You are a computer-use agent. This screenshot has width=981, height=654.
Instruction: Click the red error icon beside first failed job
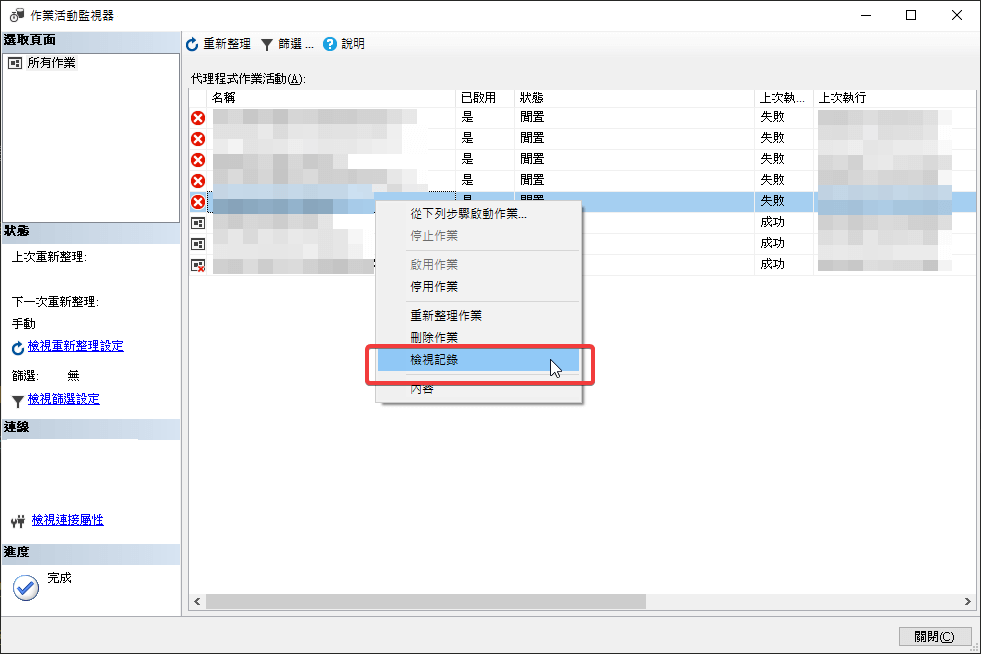(198, 117)
